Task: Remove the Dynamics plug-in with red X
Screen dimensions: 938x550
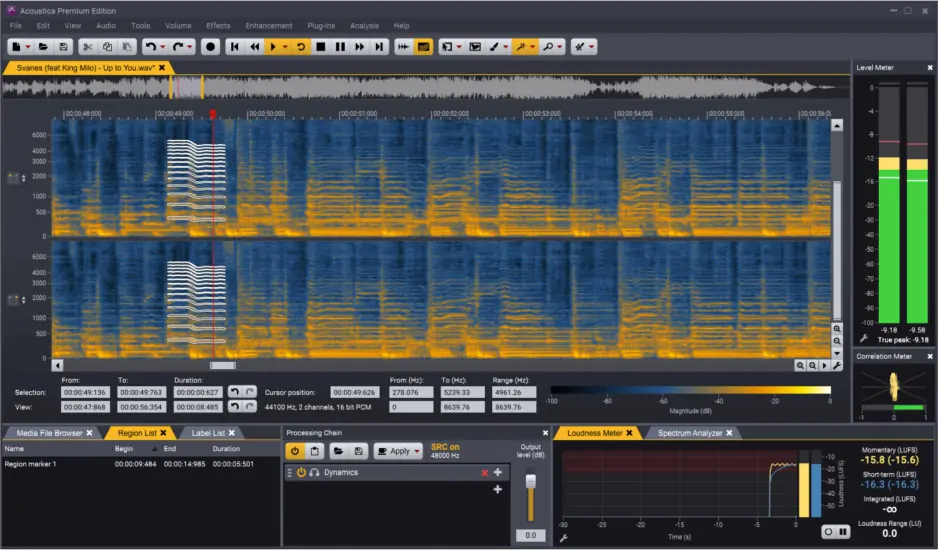Action: (485, 472)
